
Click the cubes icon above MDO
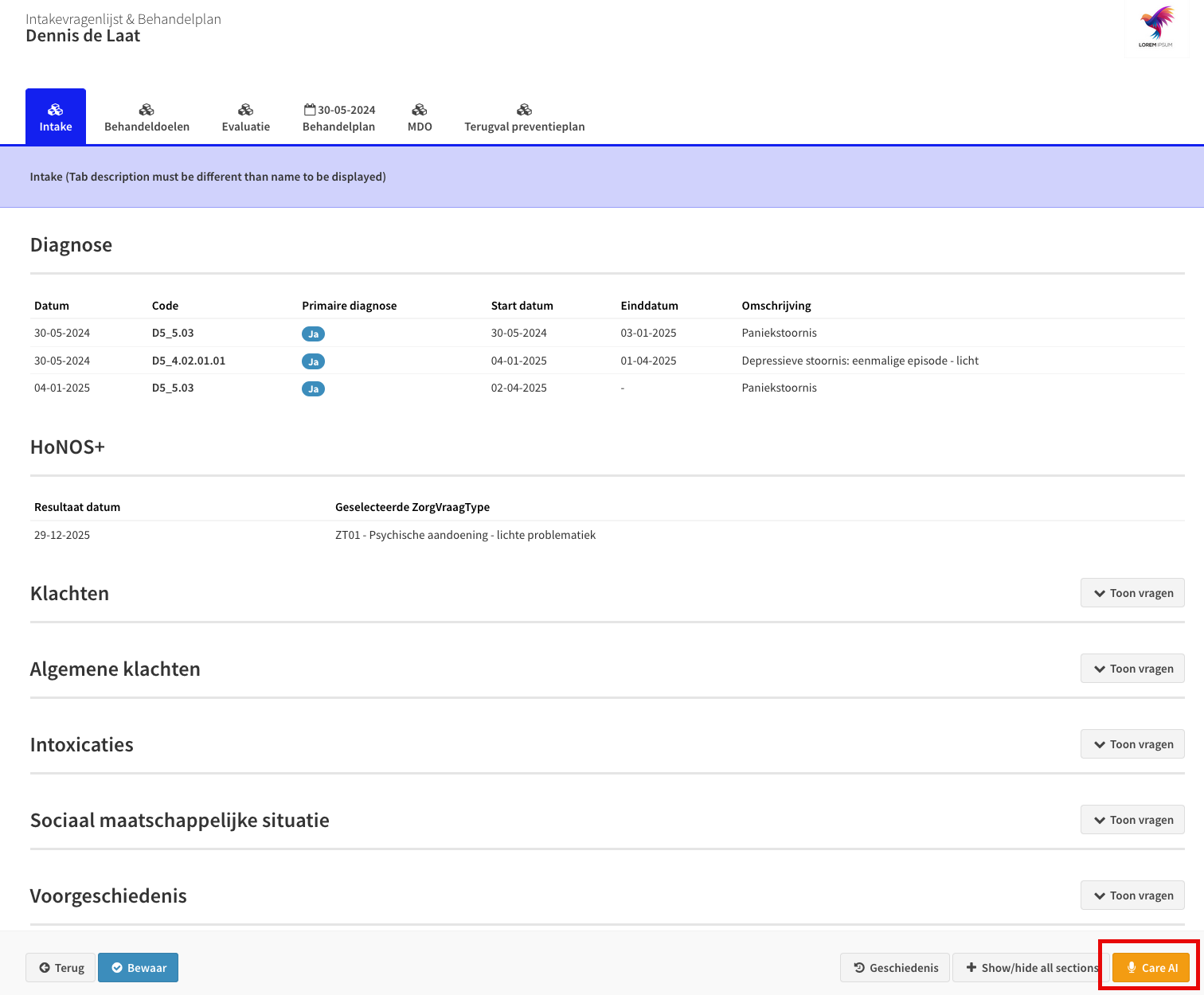pyautogui.click(x=420, y=110)
